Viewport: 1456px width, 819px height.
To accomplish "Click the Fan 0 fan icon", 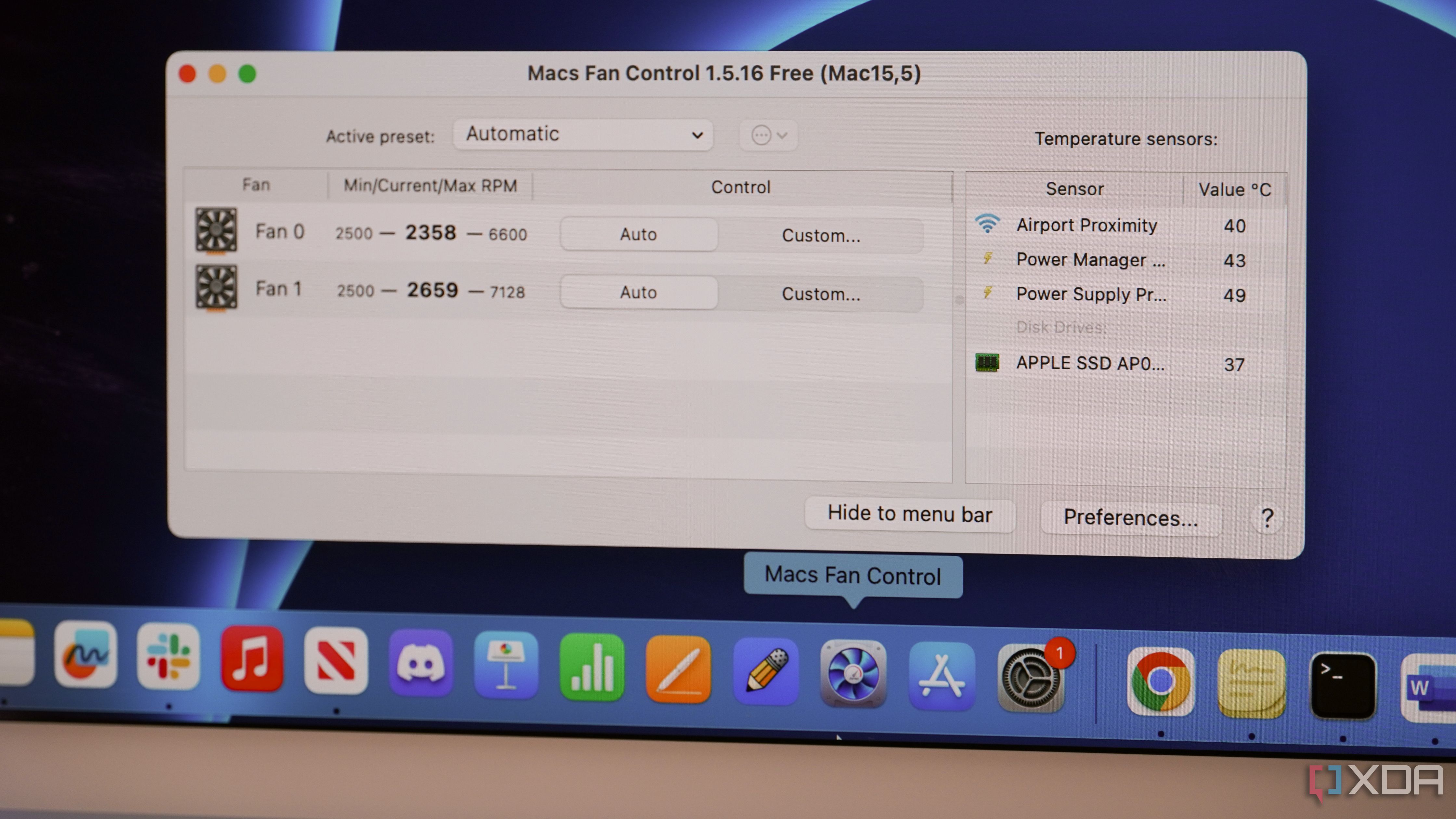I will point(216,230).
